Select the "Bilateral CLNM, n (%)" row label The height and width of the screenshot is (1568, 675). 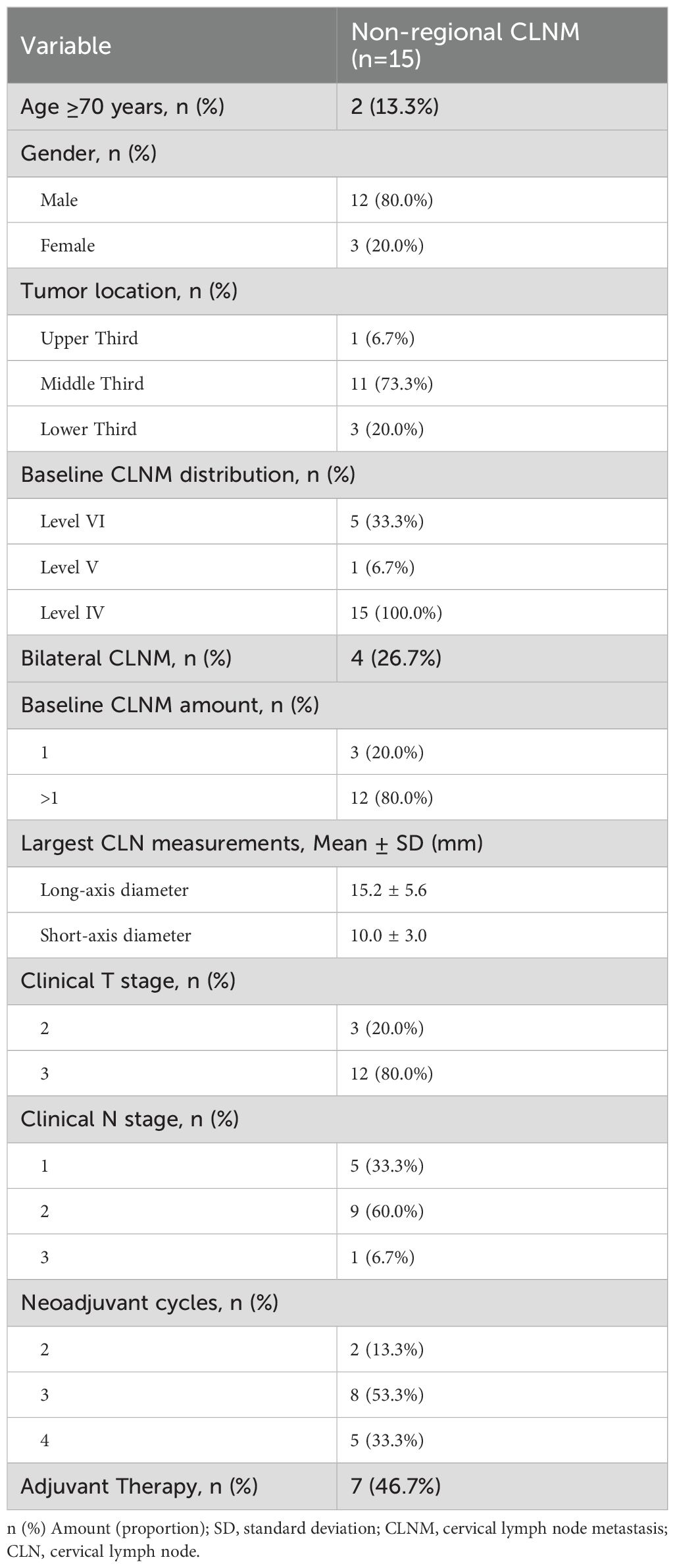click(x=126, y=658)
